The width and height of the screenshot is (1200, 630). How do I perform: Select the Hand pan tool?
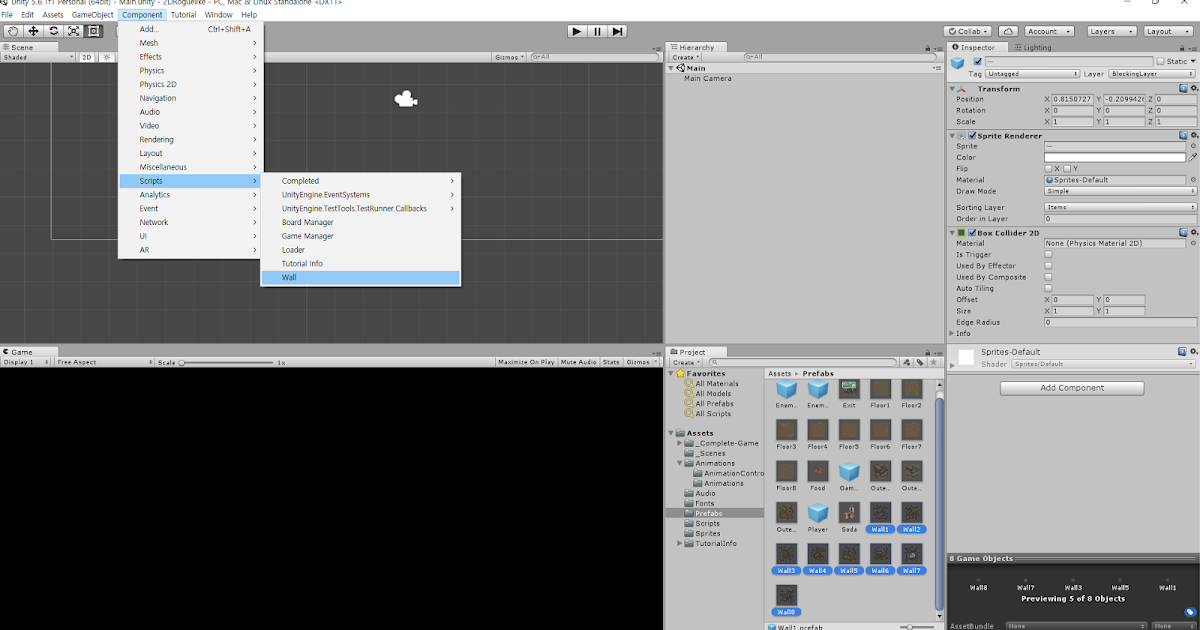click(13, 31)
